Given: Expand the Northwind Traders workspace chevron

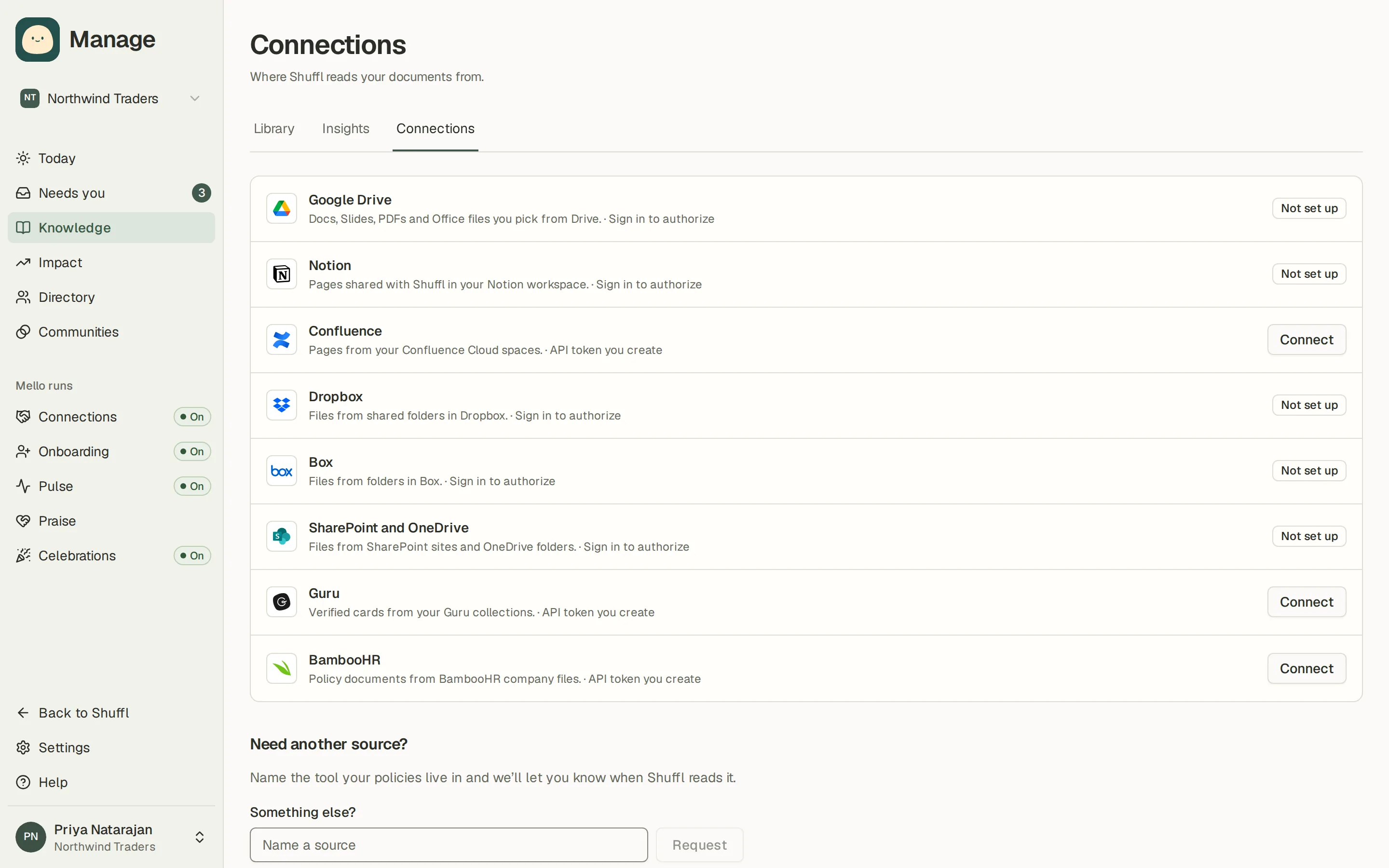Looking at the screenshot, I should [x=194, y=98].
